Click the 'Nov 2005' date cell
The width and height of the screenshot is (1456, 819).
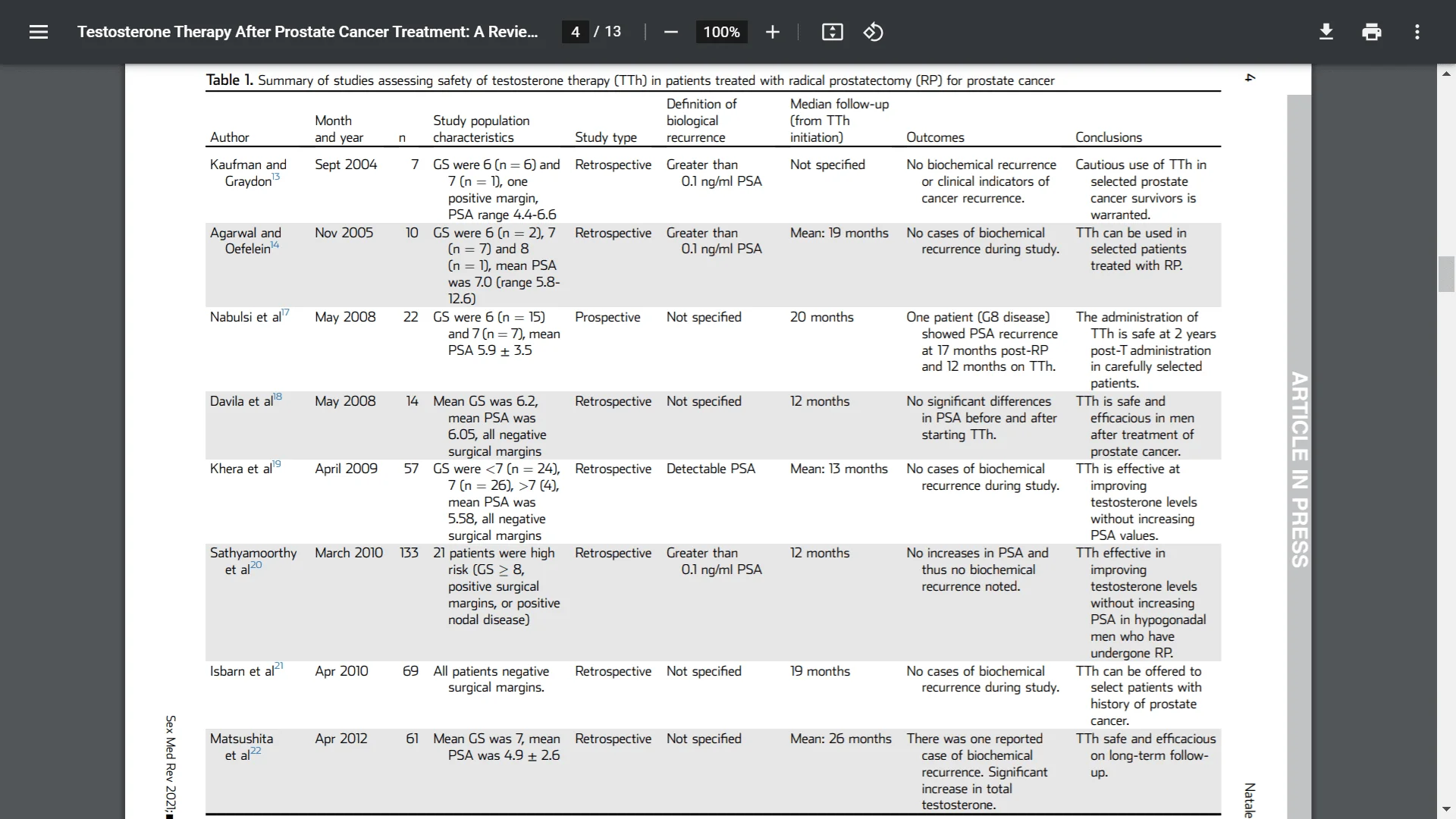(x=344, y=233)
